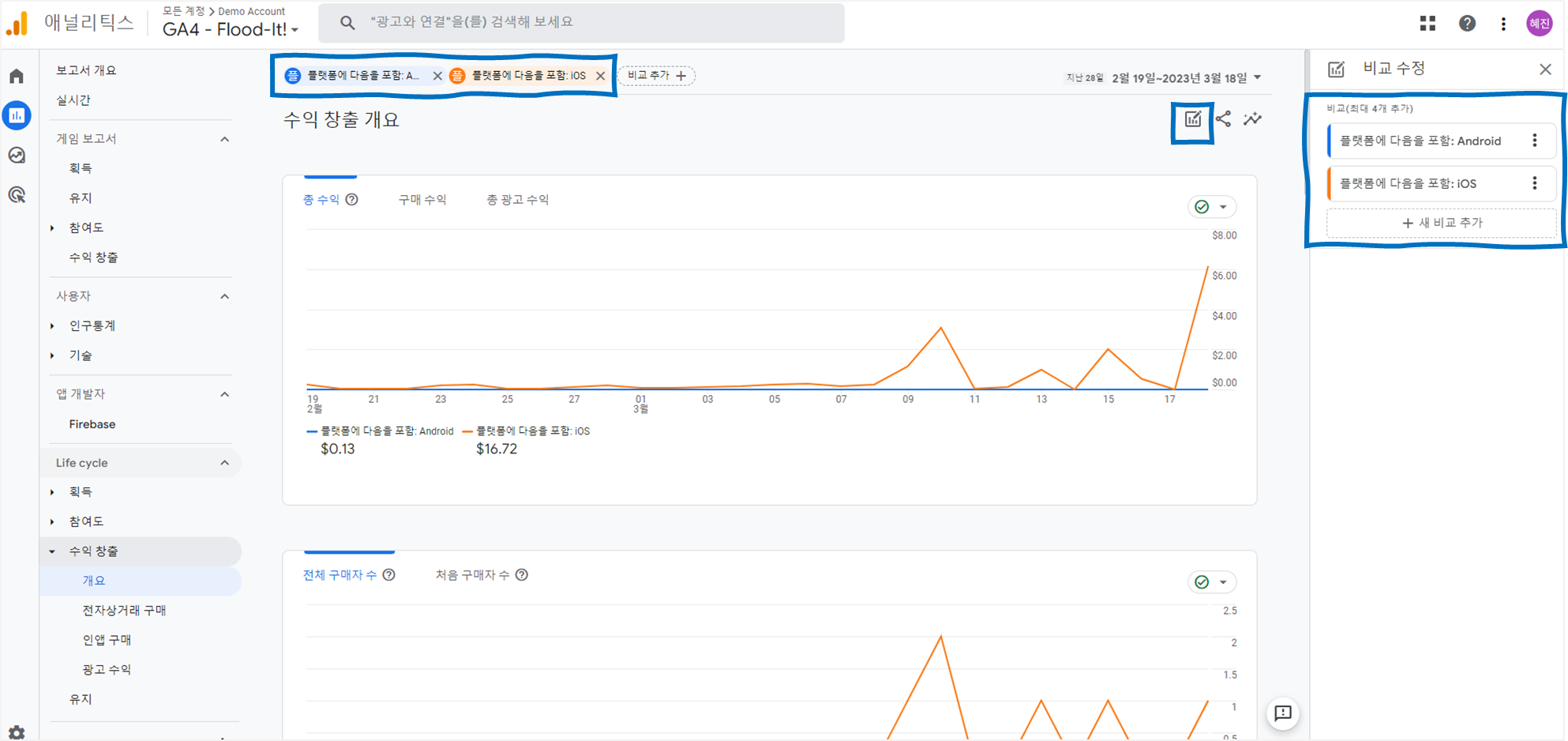
Task: Click the Demo Account breadcrumb link
Action: click(x=251, y=11)
